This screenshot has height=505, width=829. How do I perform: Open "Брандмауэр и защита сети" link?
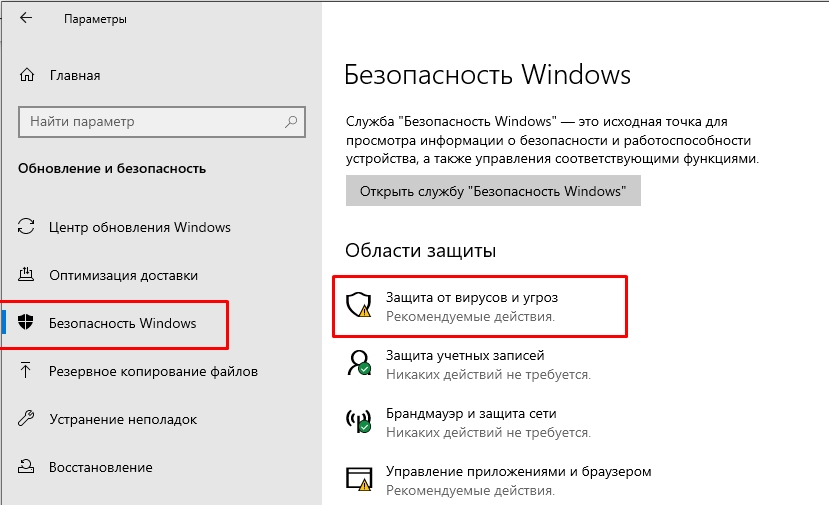(x=471, y=413)
